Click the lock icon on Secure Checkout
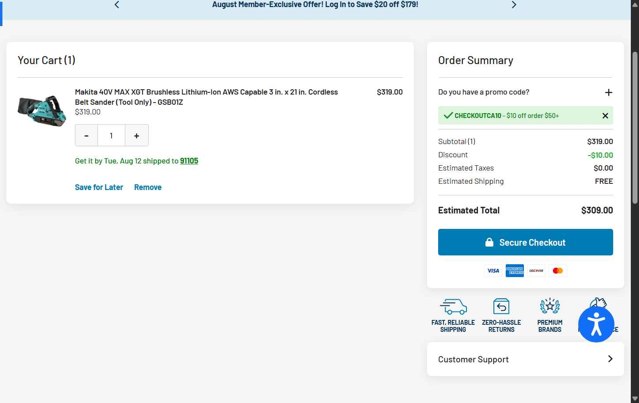639x403 pixels. click(489, 242)
